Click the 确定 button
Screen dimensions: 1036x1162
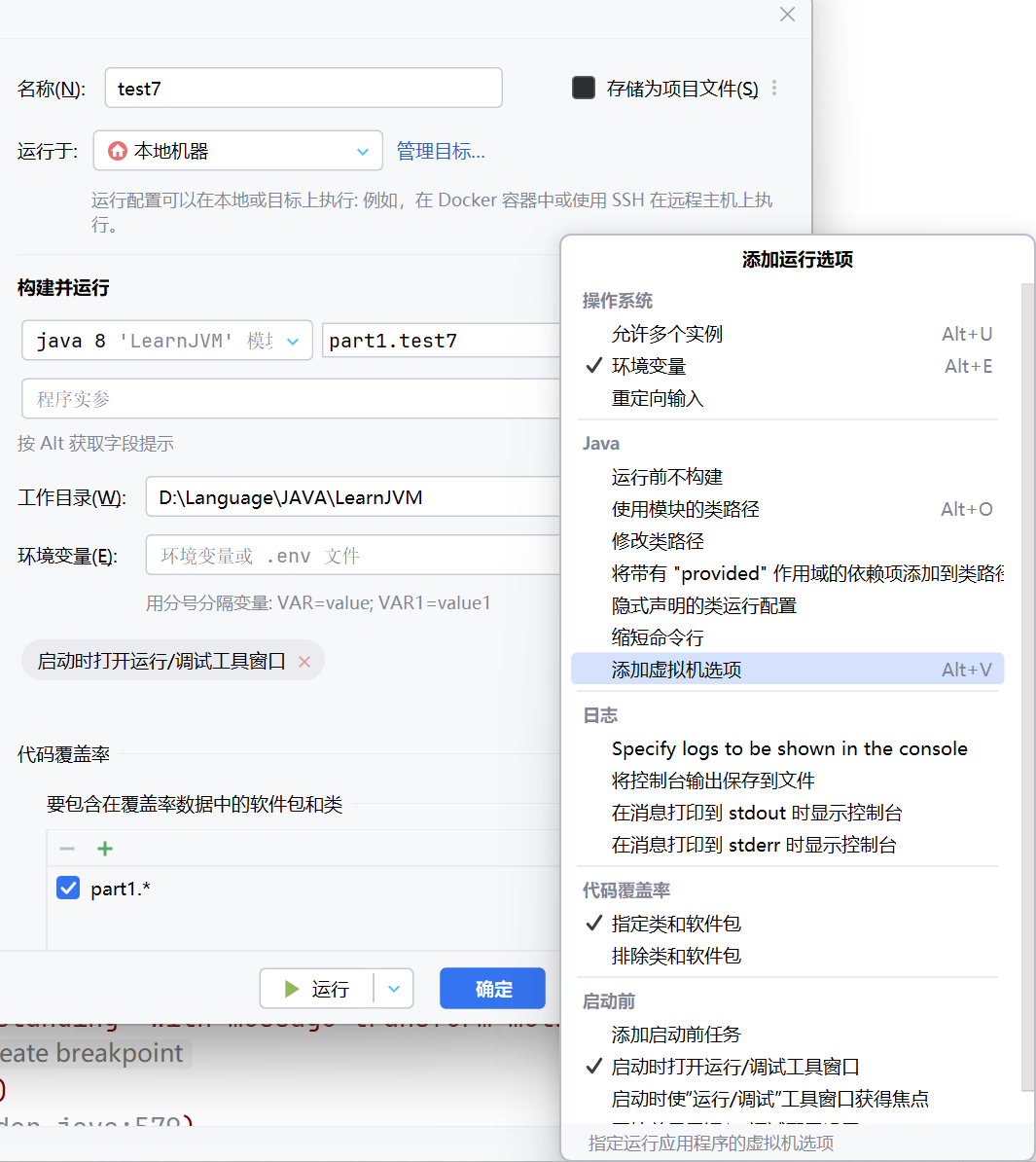tap(492, 988)
